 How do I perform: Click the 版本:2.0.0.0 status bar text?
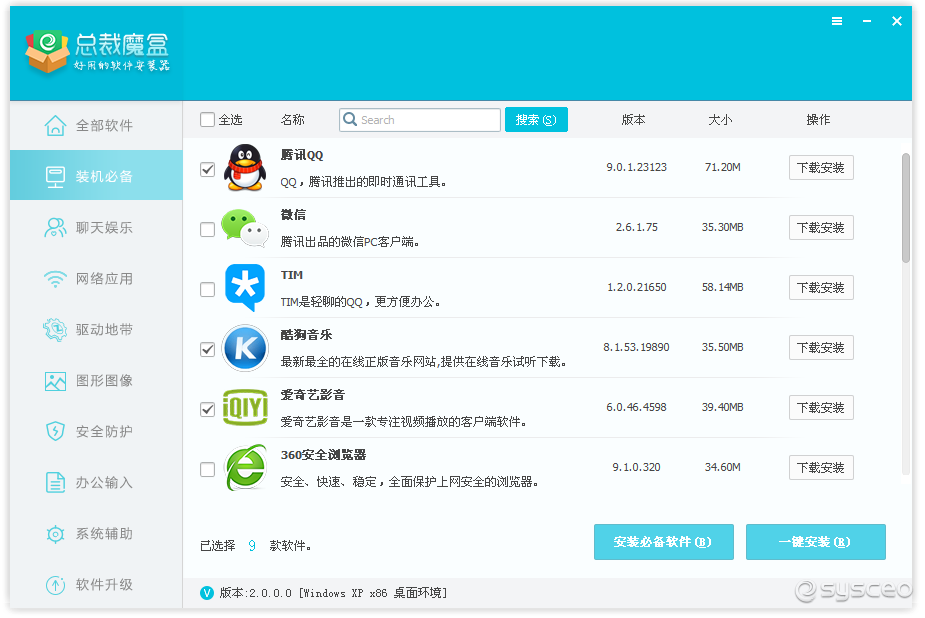coord(333,593)
